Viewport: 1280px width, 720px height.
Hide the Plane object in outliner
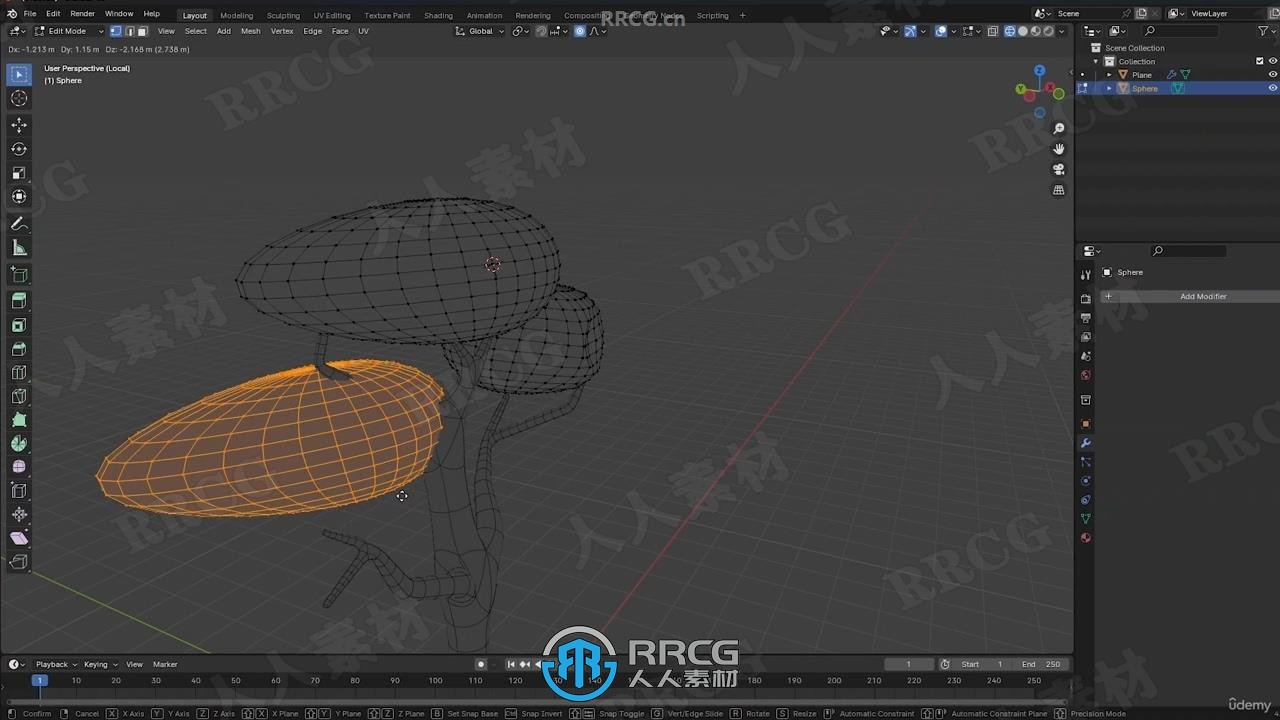coord(1272,74)
